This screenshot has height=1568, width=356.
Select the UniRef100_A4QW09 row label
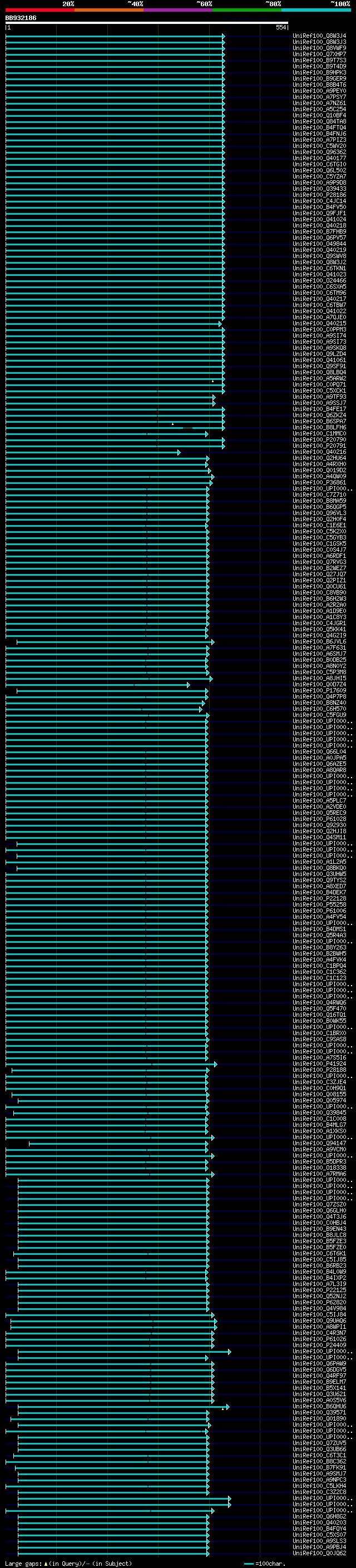319,477
